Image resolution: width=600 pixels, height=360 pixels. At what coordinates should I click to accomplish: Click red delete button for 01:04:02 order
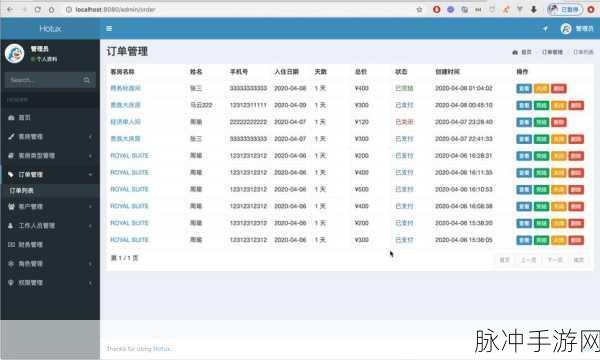tap(559, 88)
